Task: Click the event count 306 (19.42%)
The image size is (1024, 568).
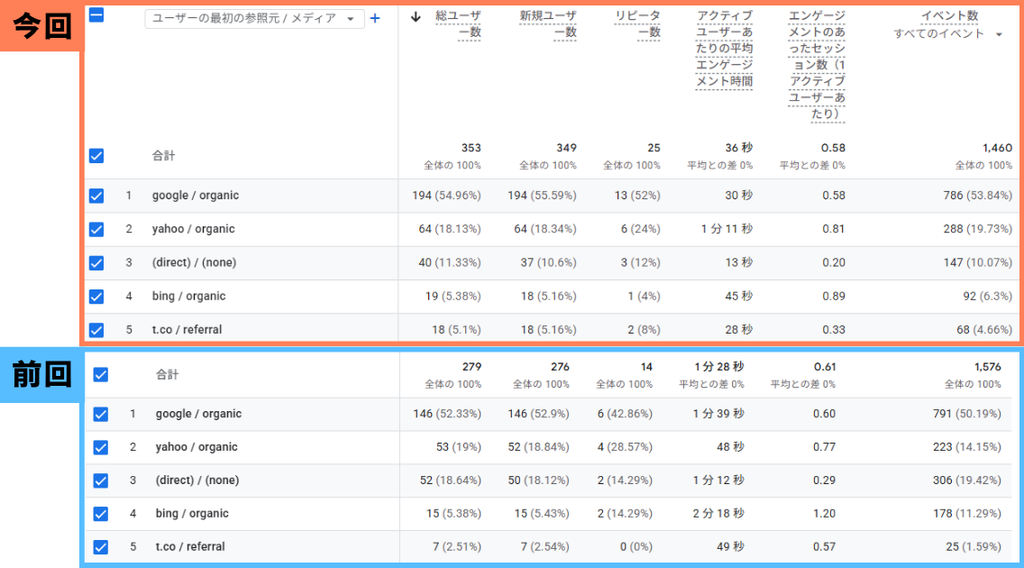Action: 967,481
